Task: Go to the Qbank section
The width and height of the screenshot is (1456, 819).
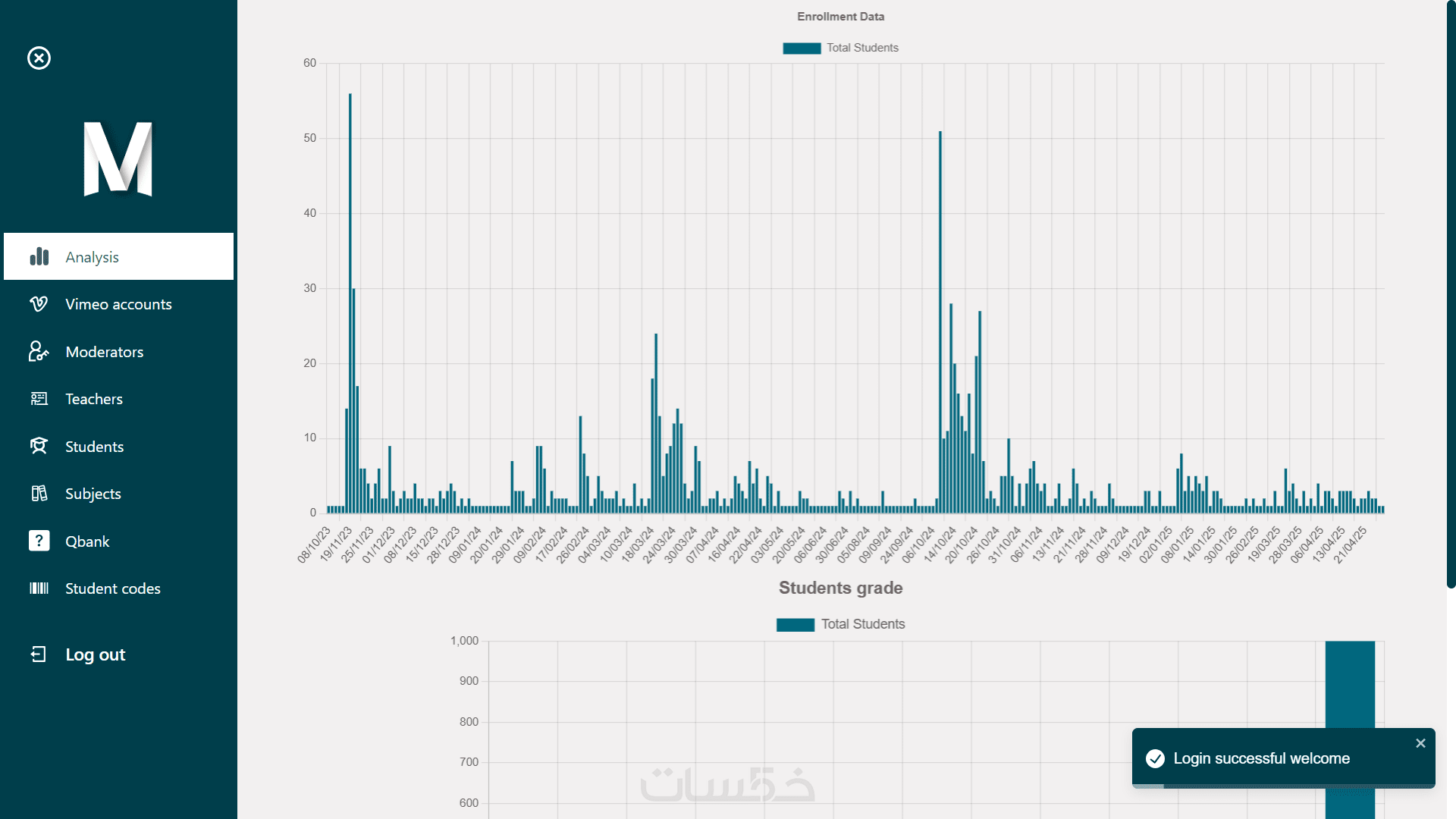Action: [x=87, y=541]
